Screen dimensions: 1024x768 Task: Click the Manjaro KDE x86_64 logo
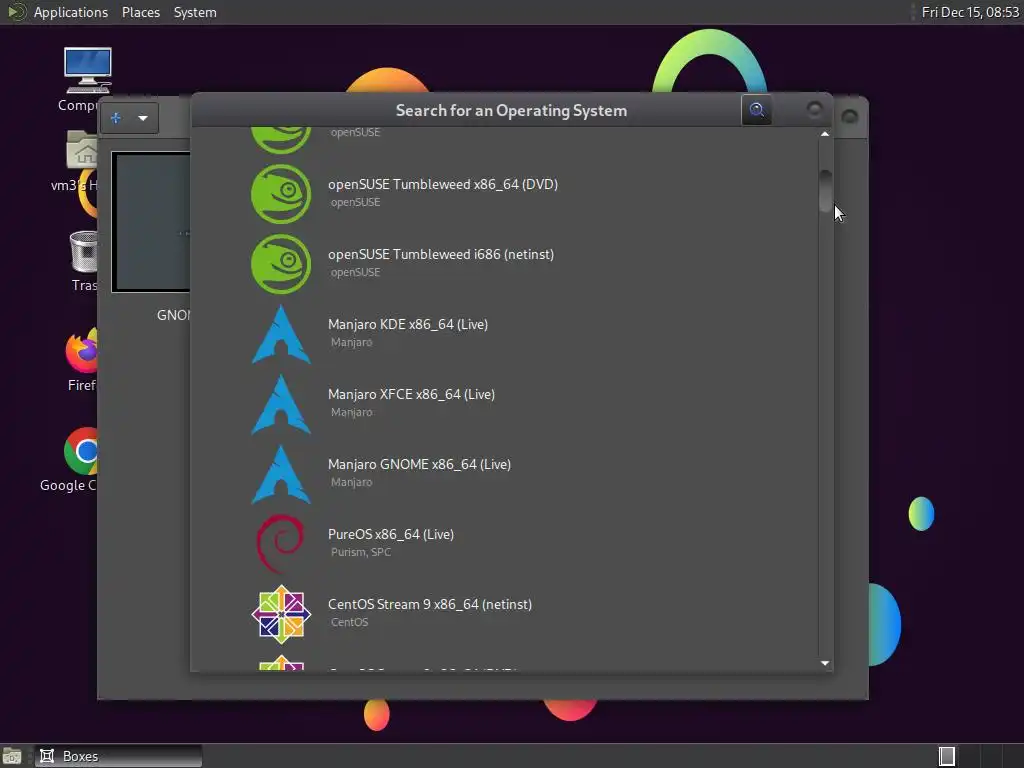coord(281,334)
